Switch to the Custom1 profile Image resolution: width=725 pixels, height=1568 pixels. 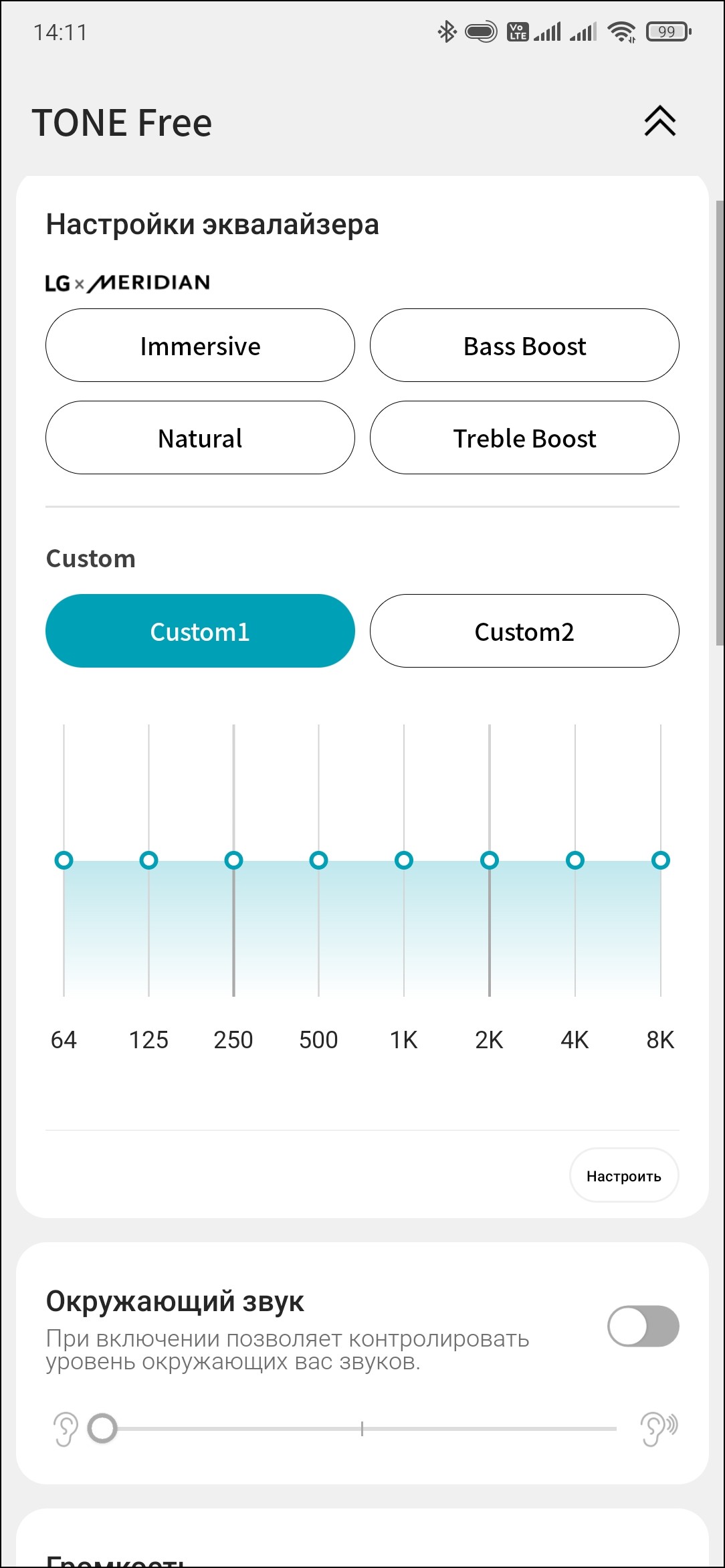click(x=200, y=631)
